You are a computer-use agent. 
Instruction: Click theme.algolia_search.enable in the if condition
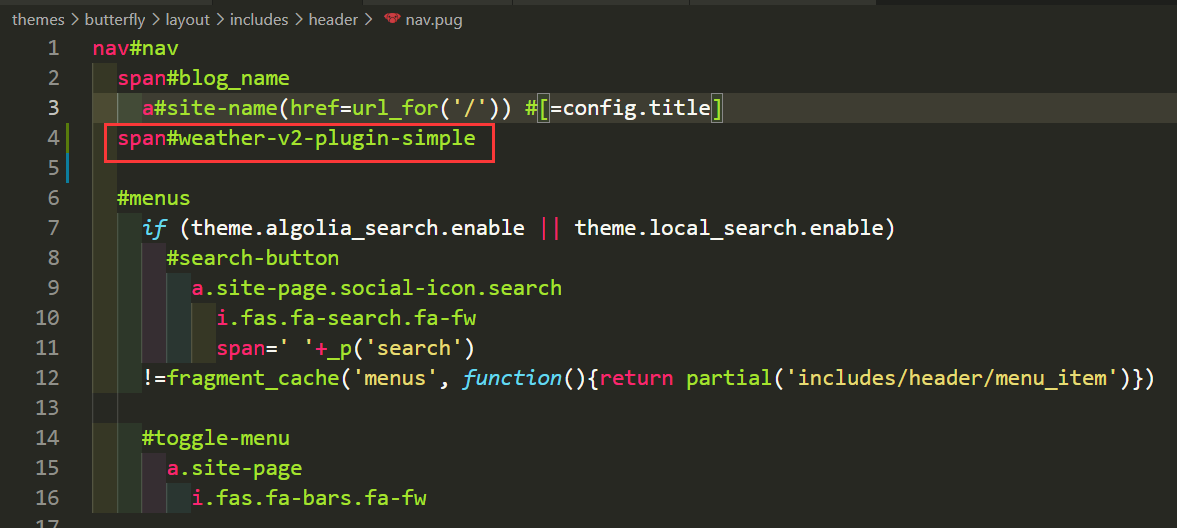[358, 228]
